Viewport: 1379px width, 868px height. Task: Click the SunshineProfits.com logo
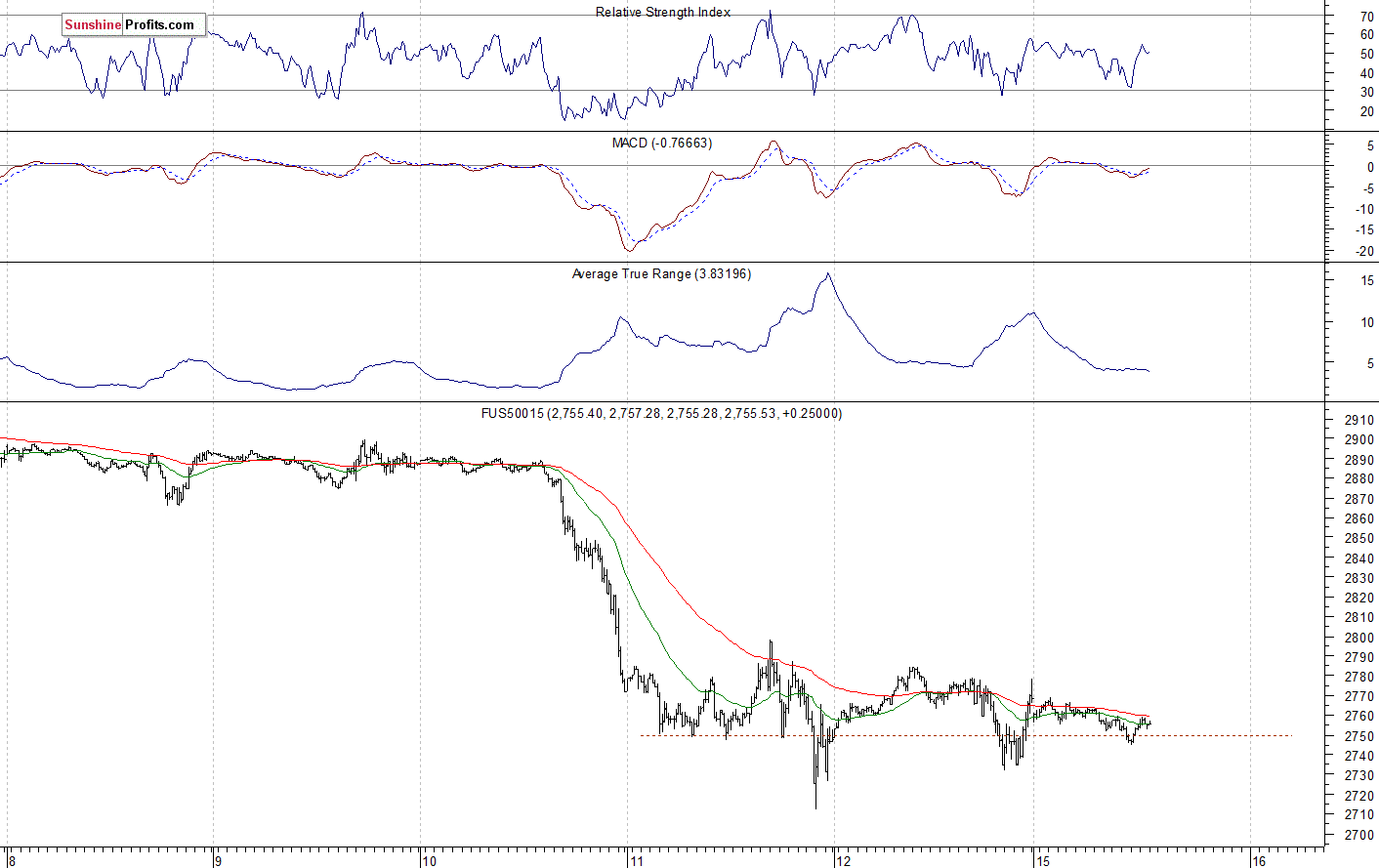(134, 24)
